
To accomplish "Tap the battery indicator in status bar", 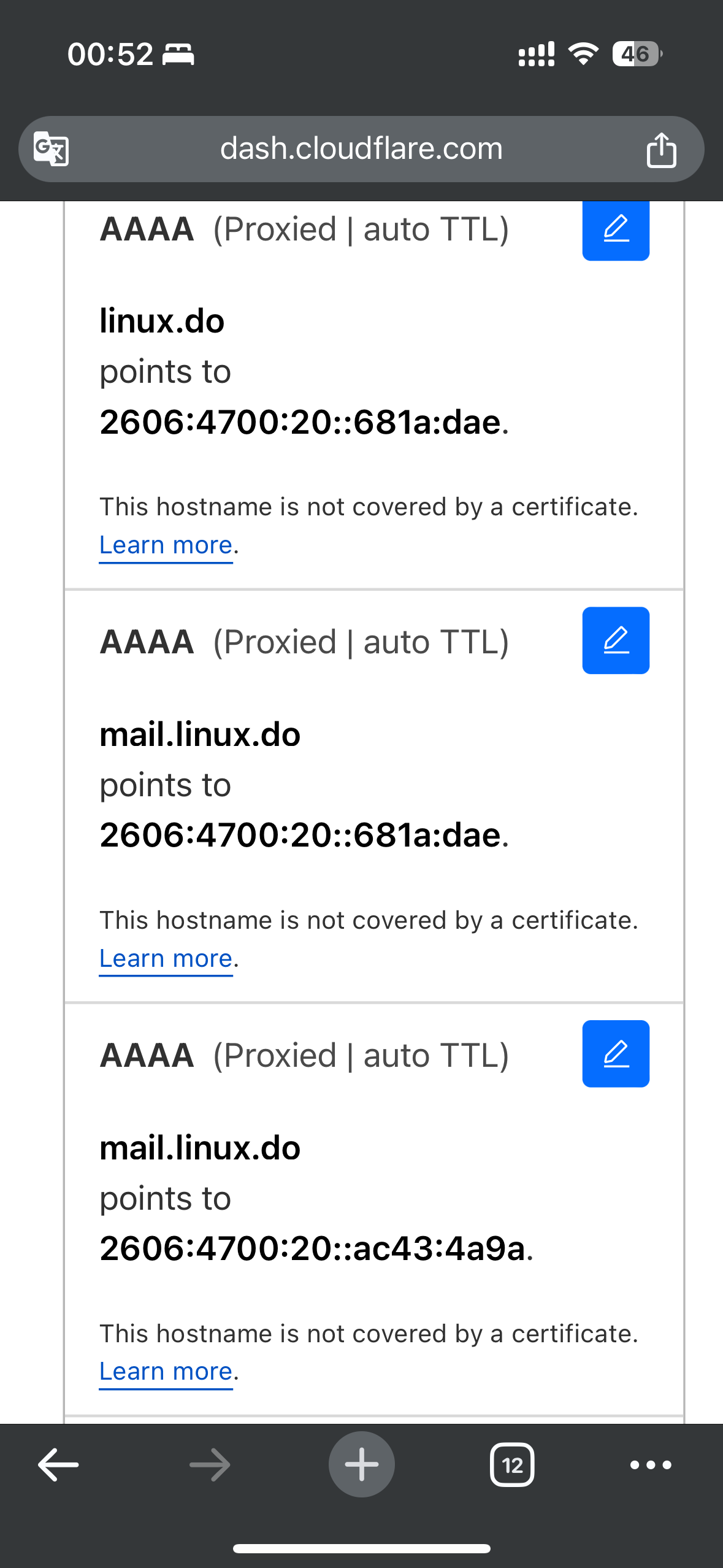I will [637, 54].
